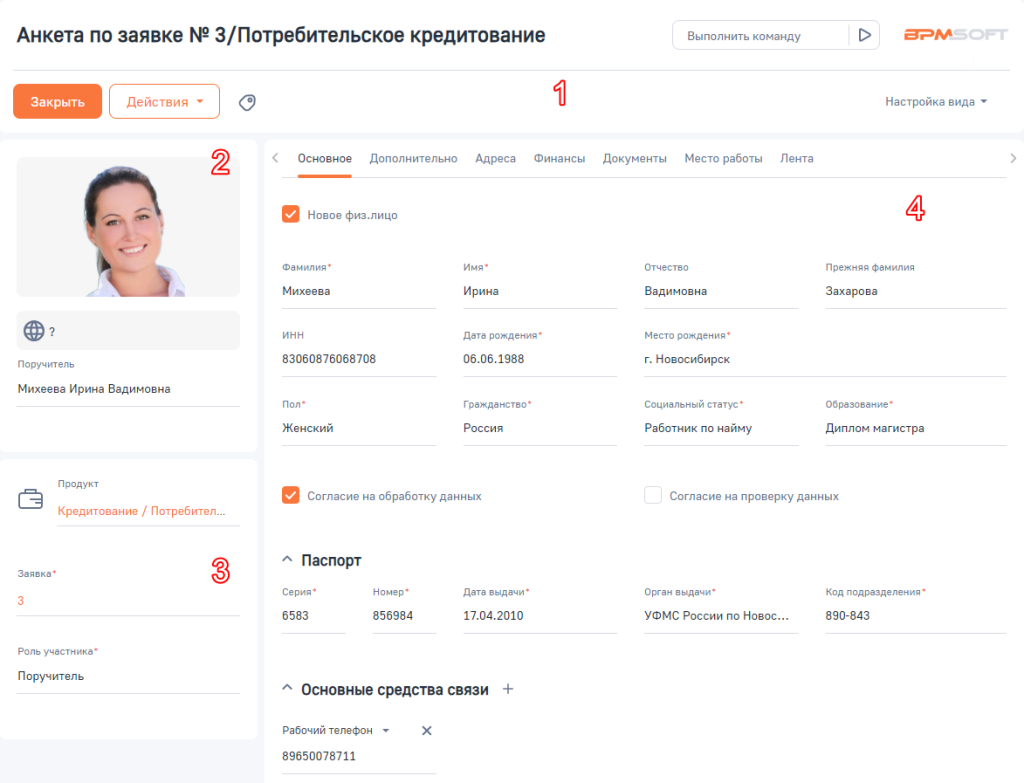Viewport: 1024px width, 783px height.
Task: Collapse the Паспорт section
Action: coord(288,560)
